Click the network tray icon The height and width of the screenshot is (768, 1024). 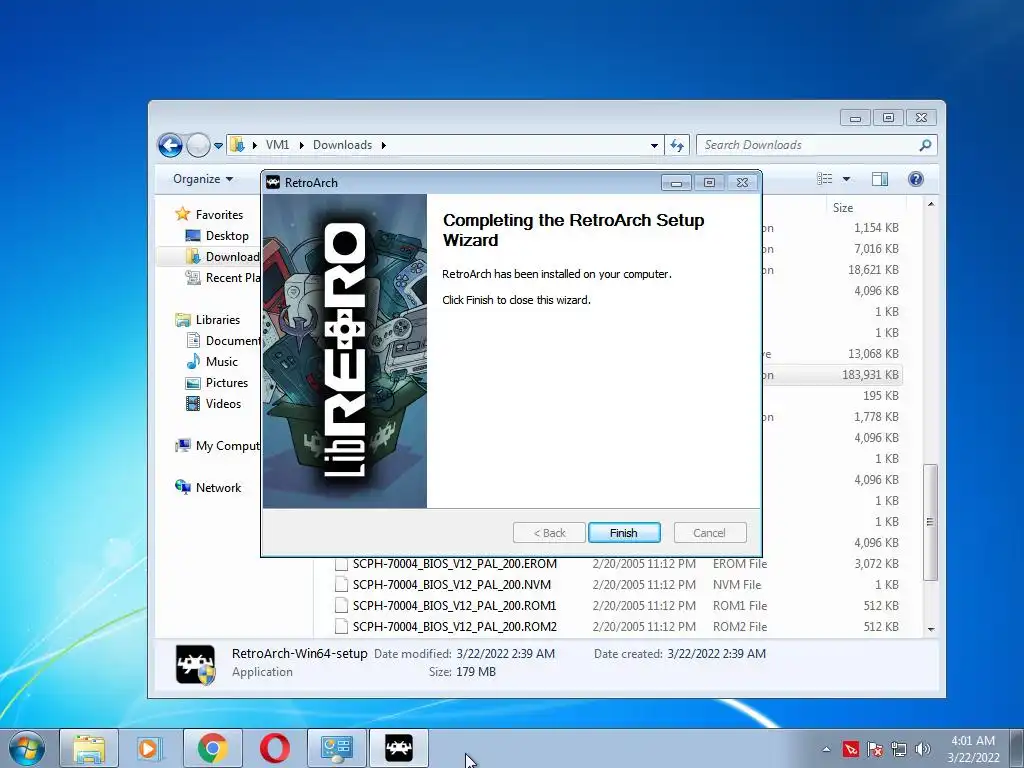(x=899, y=749)
